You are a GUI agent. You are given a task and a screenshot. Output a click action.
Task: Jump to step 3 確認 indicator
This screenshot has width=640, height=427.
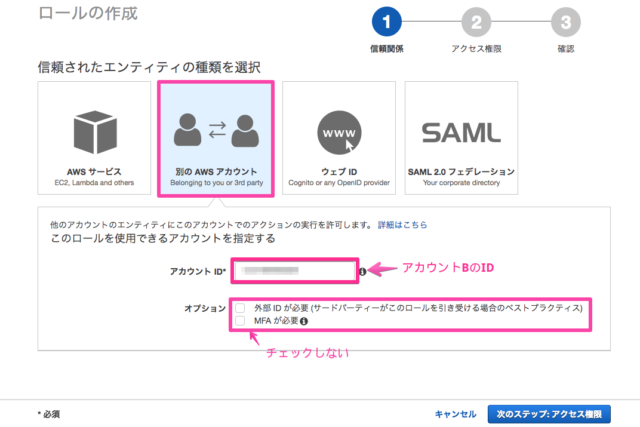click(x=566, y=22)
